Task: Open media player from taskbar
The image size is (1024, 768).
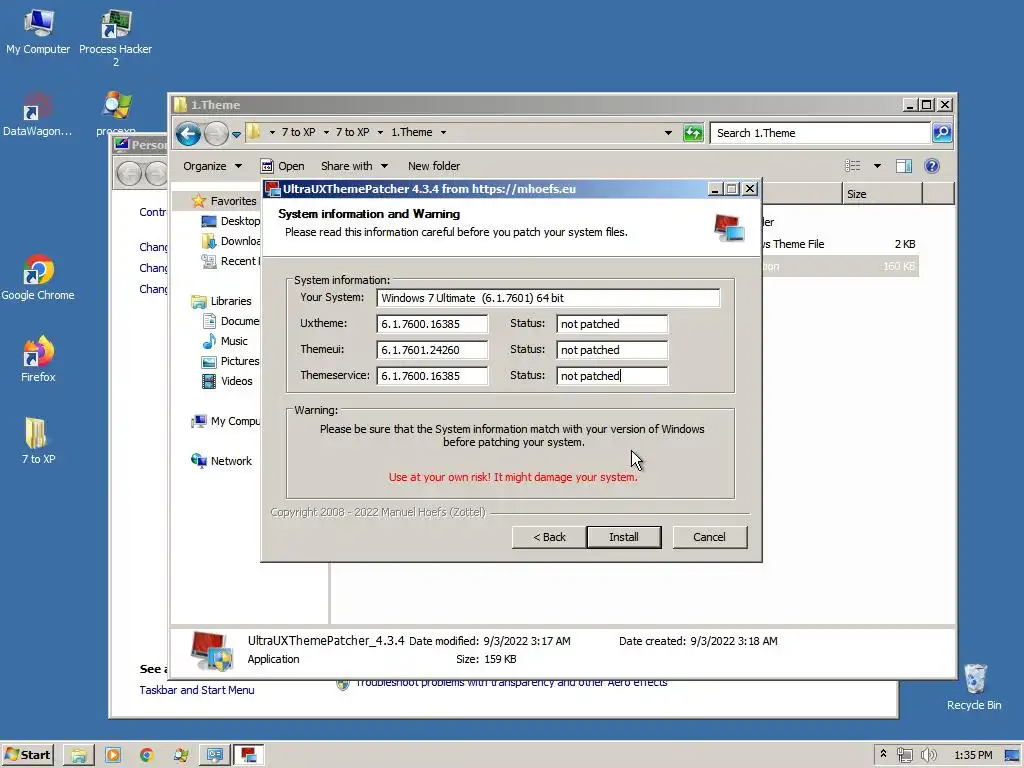Action: (x=113, y=755)
